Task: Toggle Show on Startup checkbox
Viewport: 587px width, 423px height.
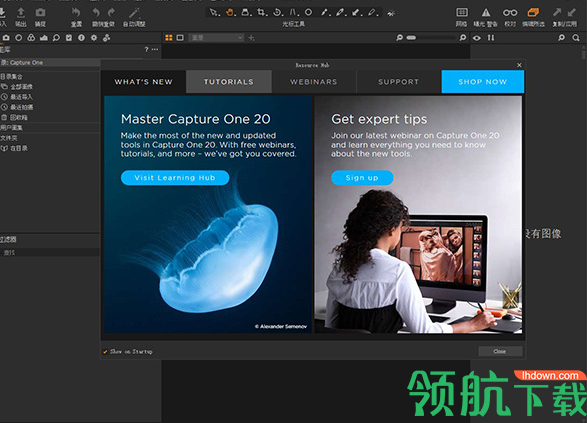Action: pos(105,352)
